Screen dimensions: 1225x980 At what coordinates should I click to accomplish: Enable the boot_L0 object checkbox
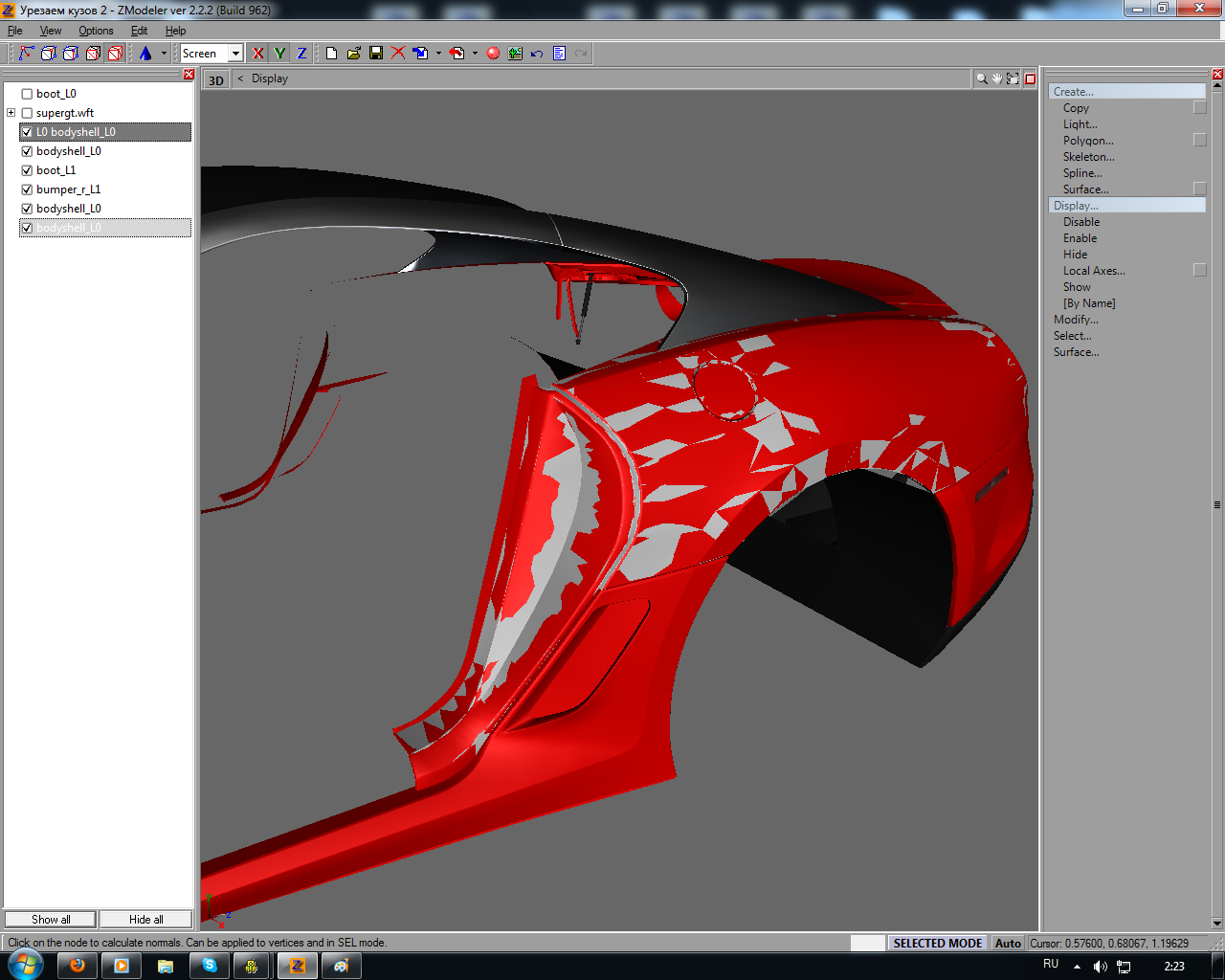(x=27, y=94)
